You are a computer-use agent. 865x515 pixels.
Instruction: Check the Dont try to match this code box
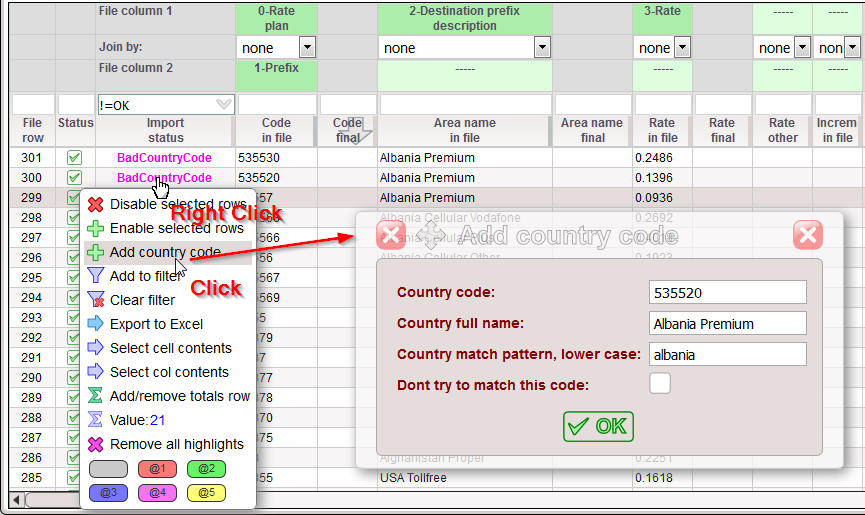click(660, 383)
